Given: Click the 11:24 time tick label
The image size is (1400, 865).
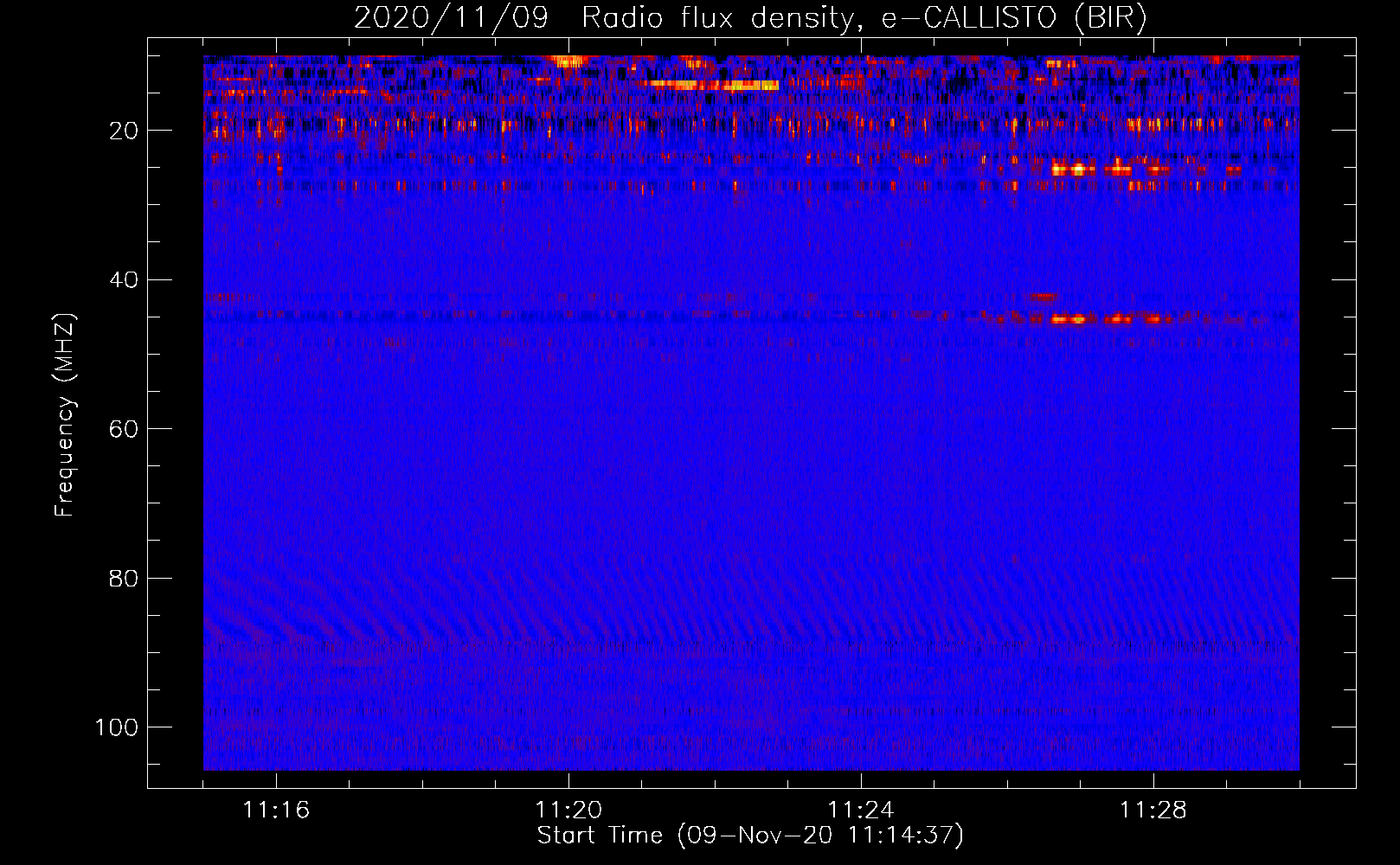Looking at the screenshot, I should 861,811.
